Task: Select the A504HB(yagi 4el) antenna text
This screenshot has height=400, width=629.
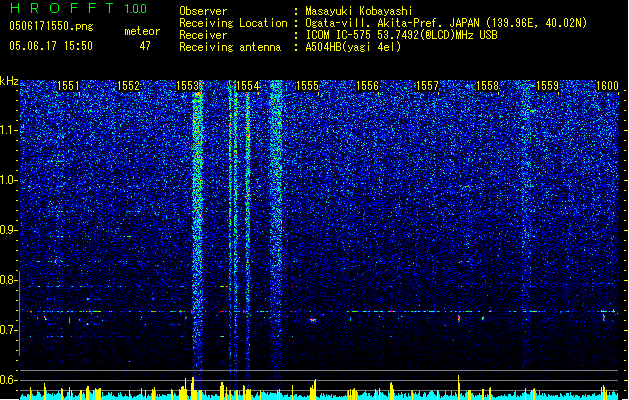Action: [353, 47]
